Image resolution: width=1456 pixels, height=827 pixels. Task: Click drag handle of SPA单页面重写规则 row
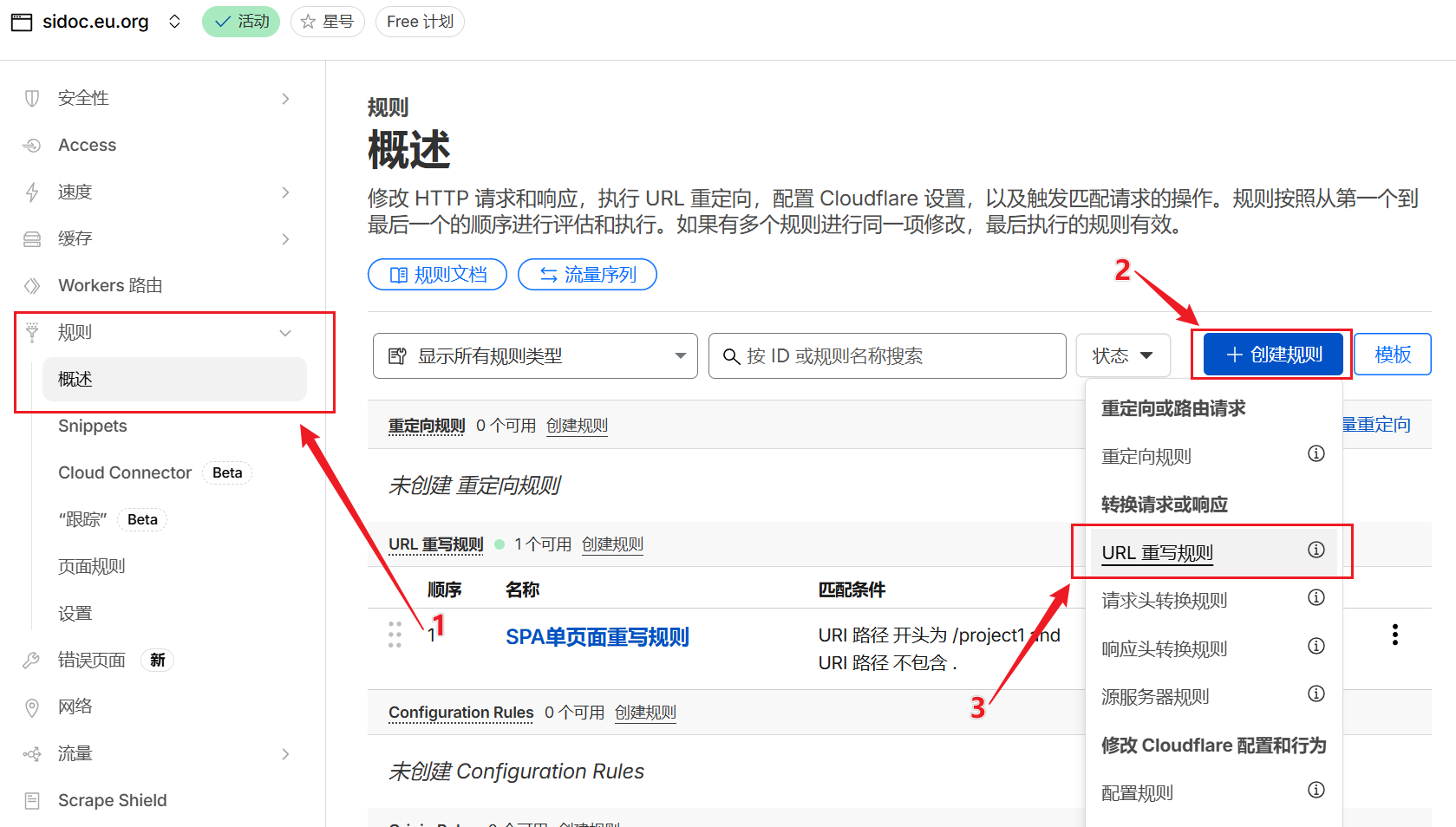395,635
